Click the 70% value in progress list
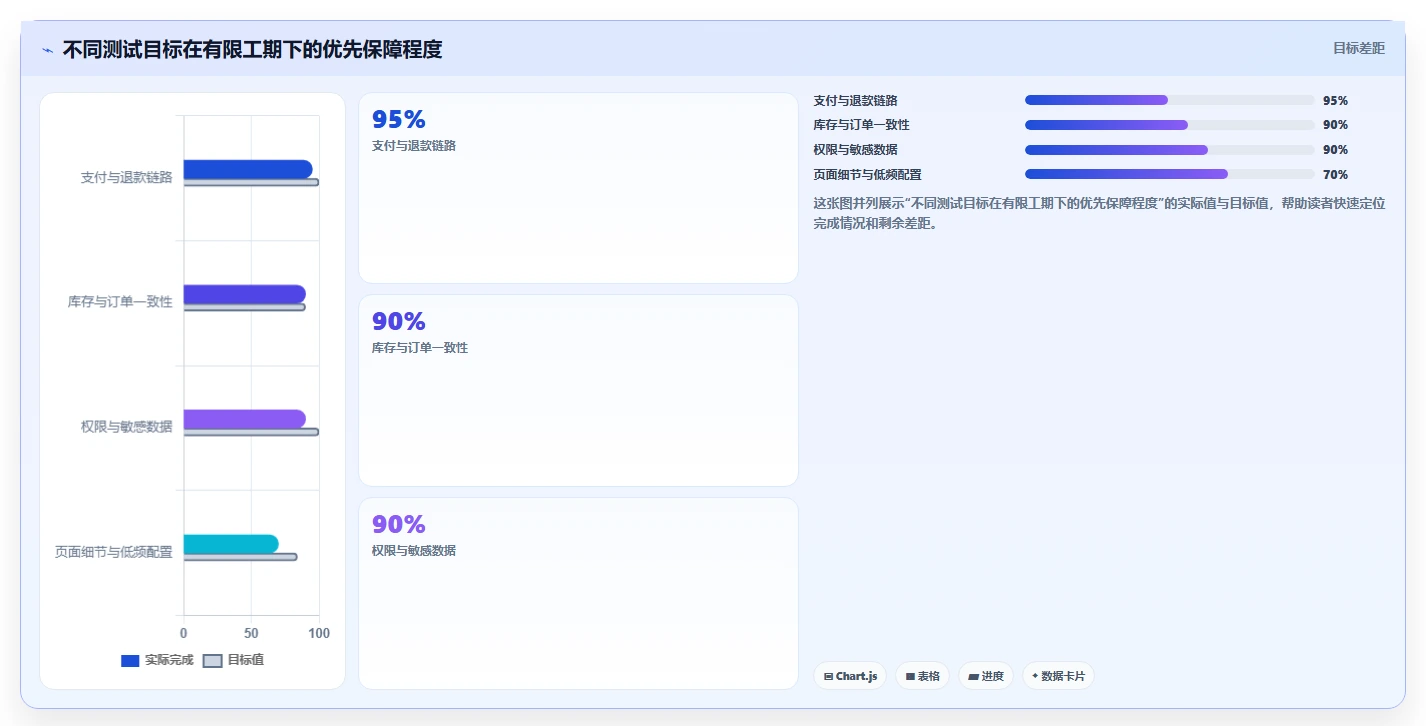The width and height of the screenshot is (1426, 726). click(x=1335, y=174)
